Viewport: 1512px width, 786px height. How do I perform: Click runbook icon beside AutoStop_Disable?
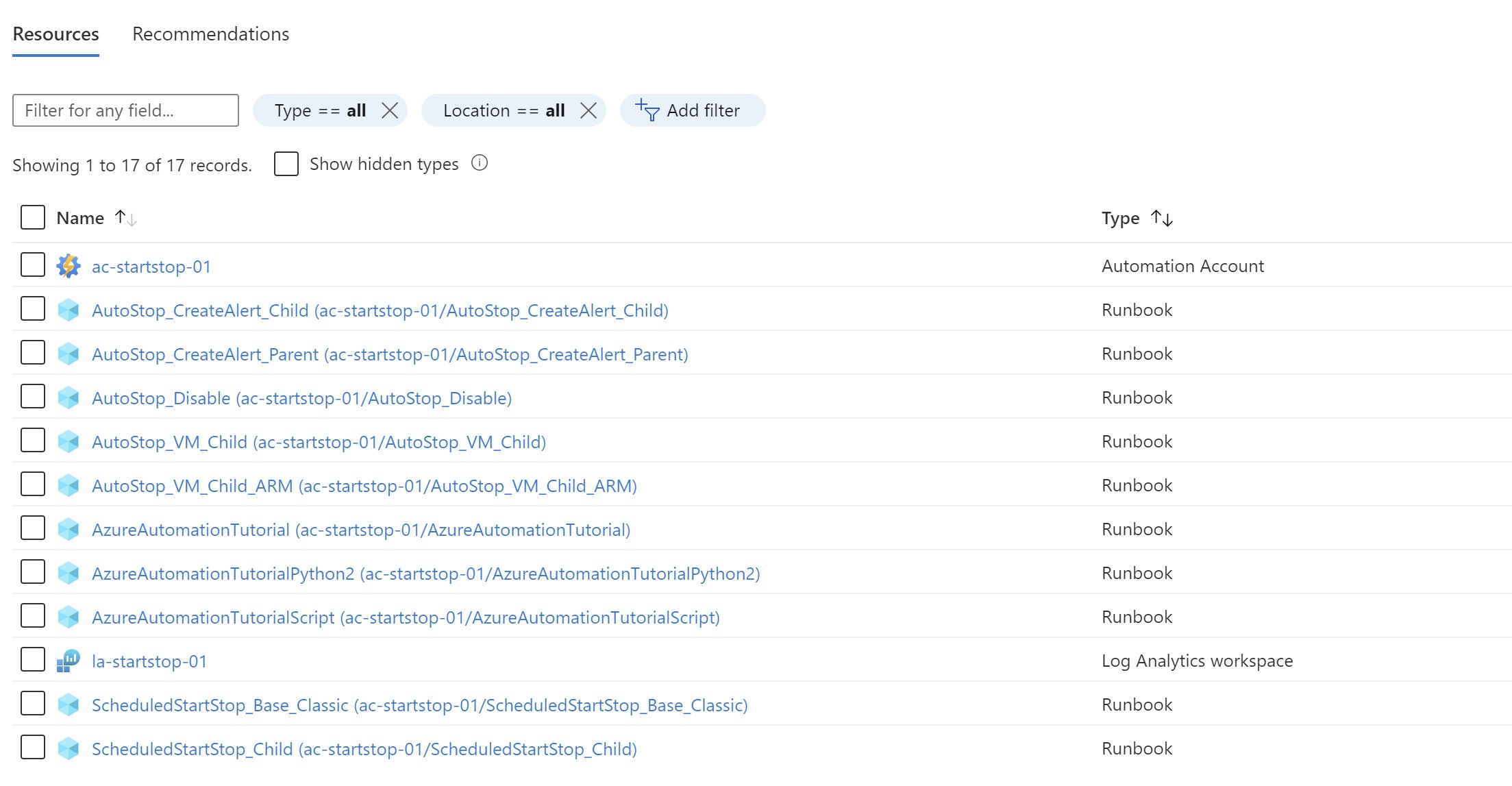pyautogui.click(x=69, y=397)
